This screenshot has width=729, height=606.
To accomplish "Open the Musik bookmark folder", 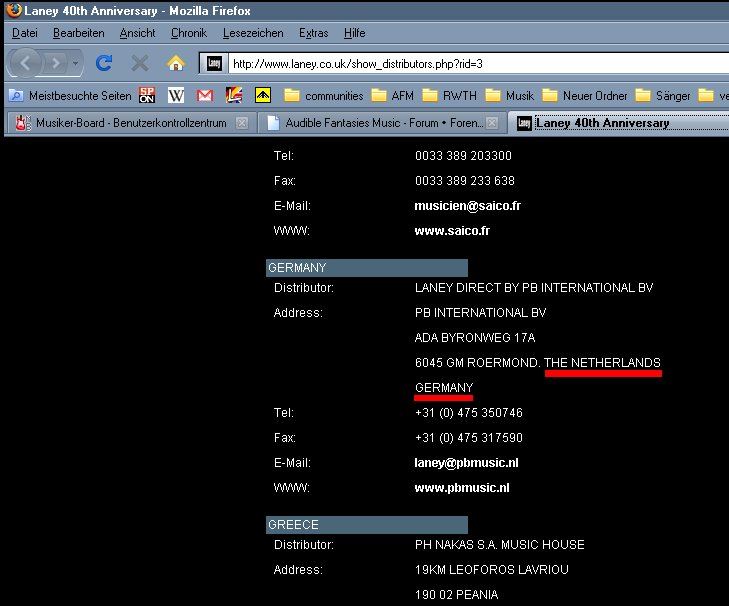I will pyautogui.click(x=510, y=96).
